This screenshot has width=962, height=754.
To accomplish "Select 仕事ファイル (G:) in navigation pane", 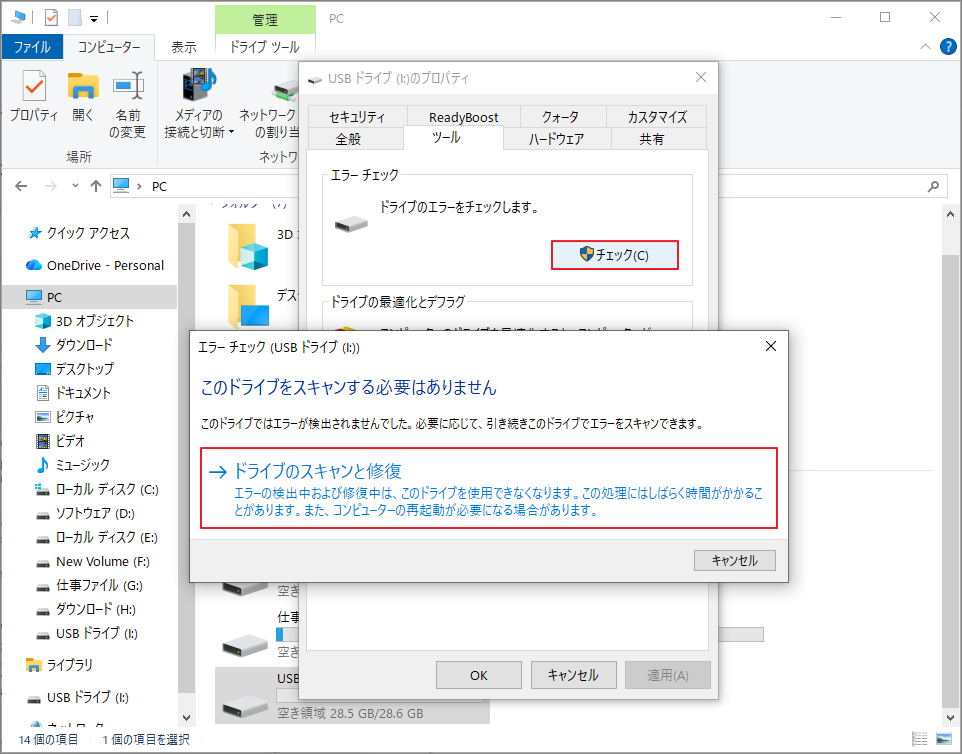I will tap(89, 585).
